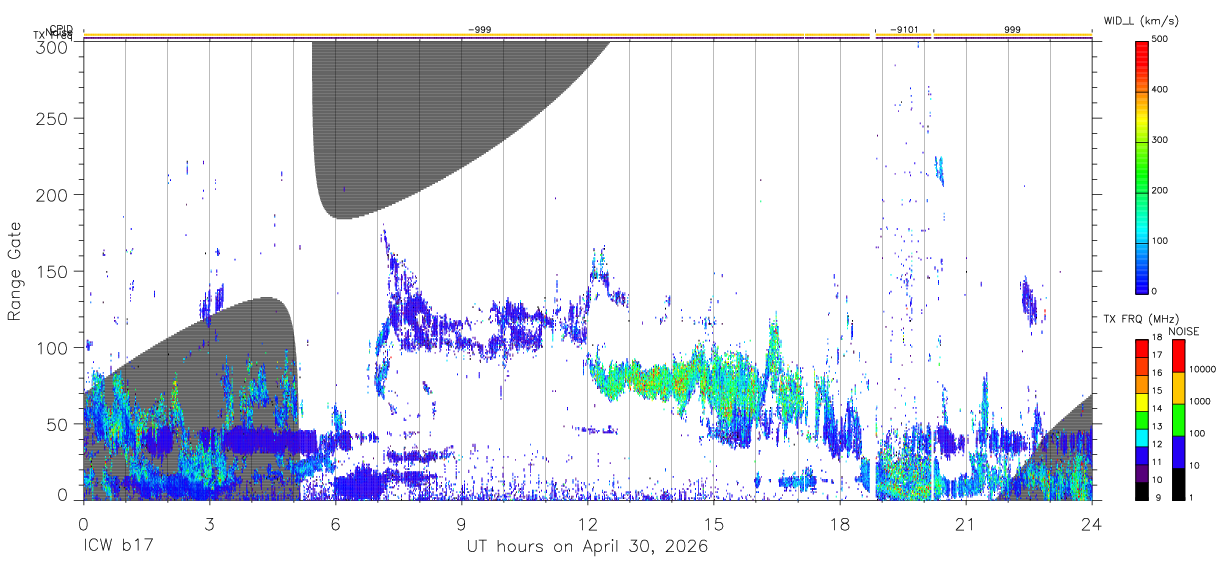Click the "Range Gate" y-axis title
The width and height of the screenshot is (1228, 567).
(x=15, y=271)
